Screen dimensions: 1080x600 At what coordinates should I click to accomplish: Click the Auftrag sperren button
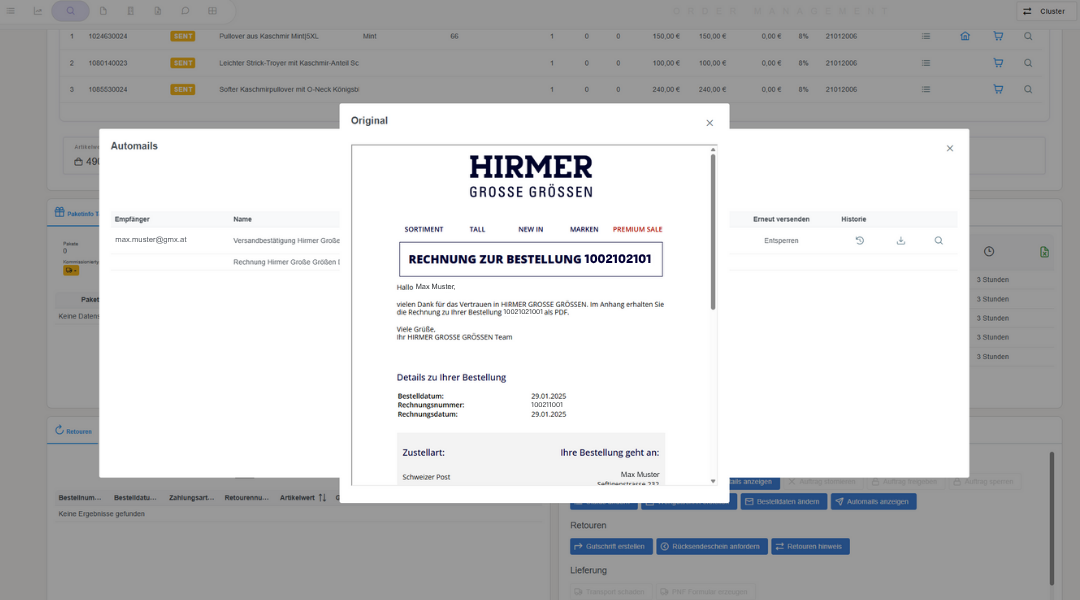click(x=984, y=482)
